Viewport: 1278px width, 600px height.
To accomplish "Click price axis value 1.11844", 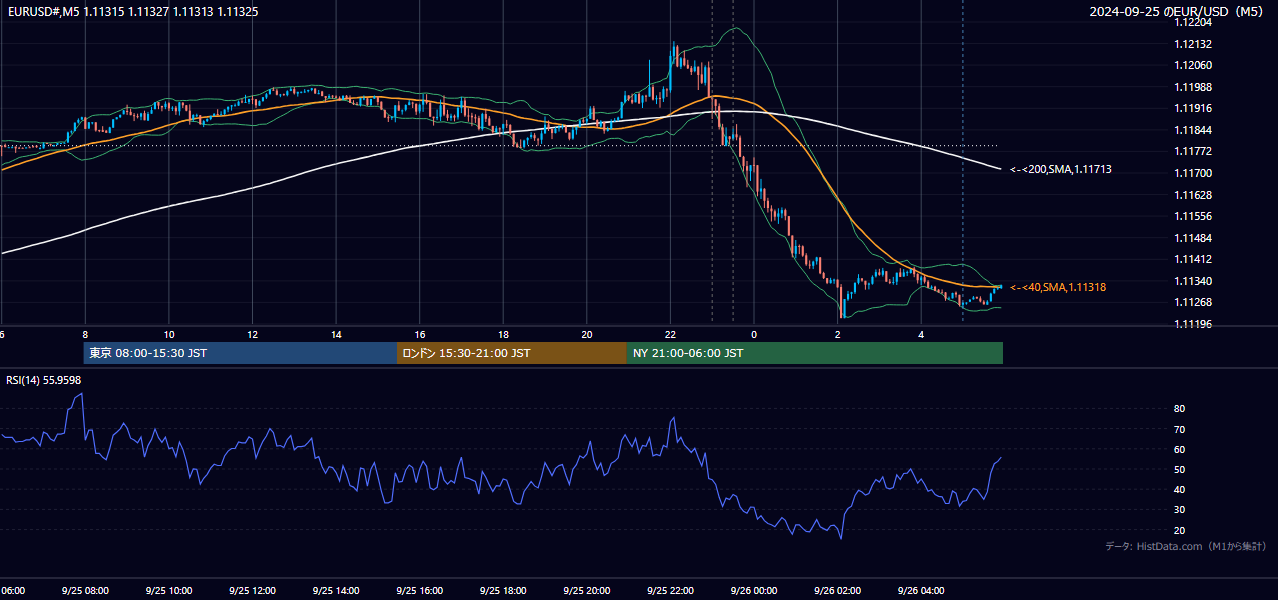I will point(1193,130).
